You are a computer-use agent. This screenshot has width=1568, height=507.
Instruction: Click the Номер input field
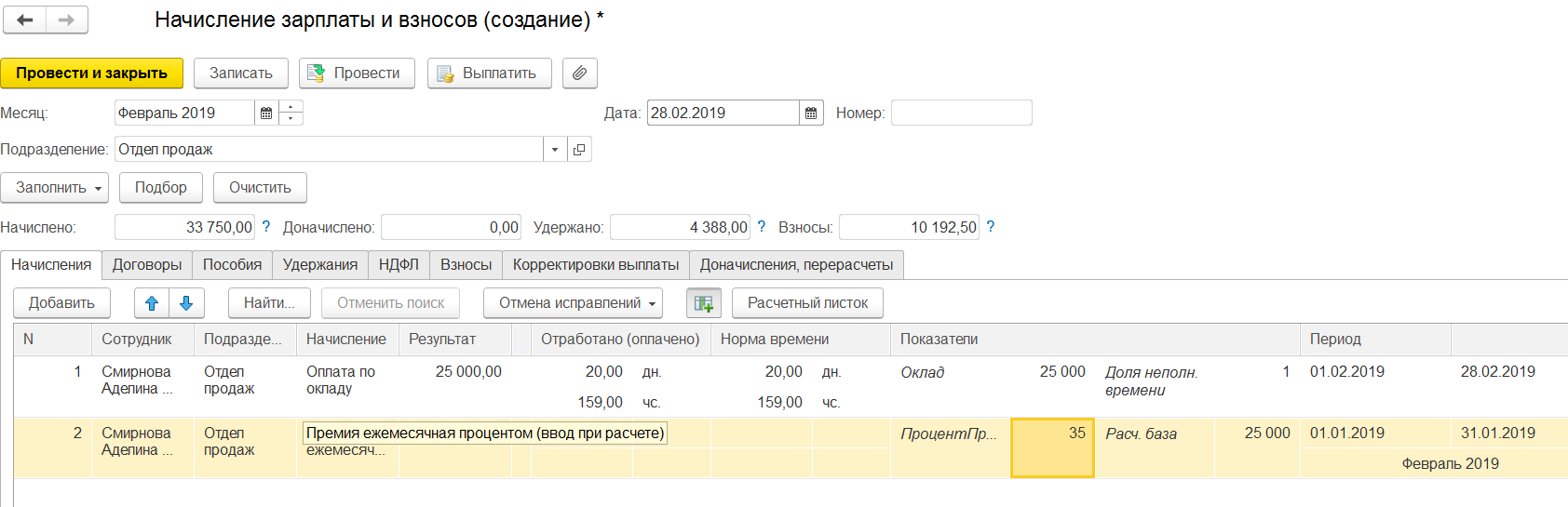pyautogui.click(x=961, y=113)
